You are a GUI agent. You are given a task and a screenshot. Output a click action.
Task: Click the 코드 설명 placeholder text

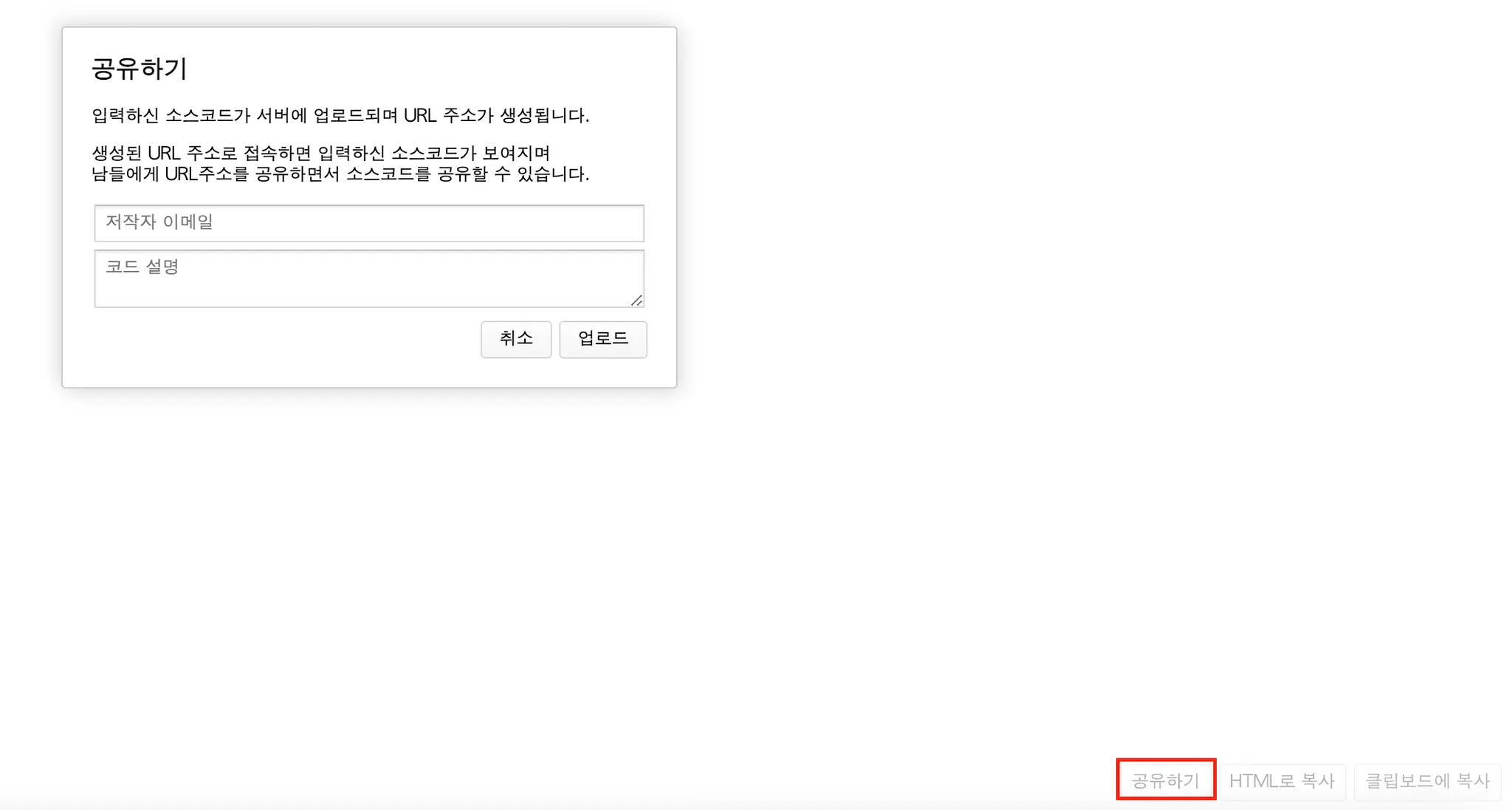142,267
